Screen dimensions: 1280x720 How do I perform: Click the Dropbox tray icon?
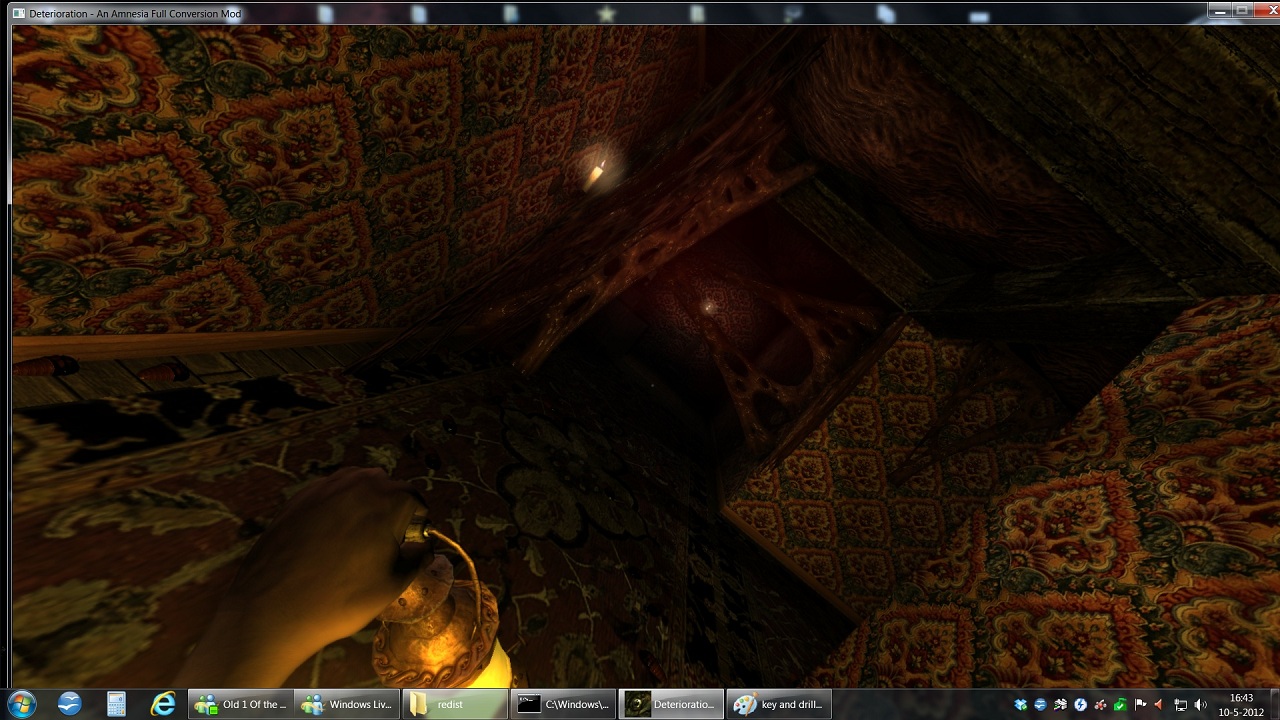pos(1021,705)
